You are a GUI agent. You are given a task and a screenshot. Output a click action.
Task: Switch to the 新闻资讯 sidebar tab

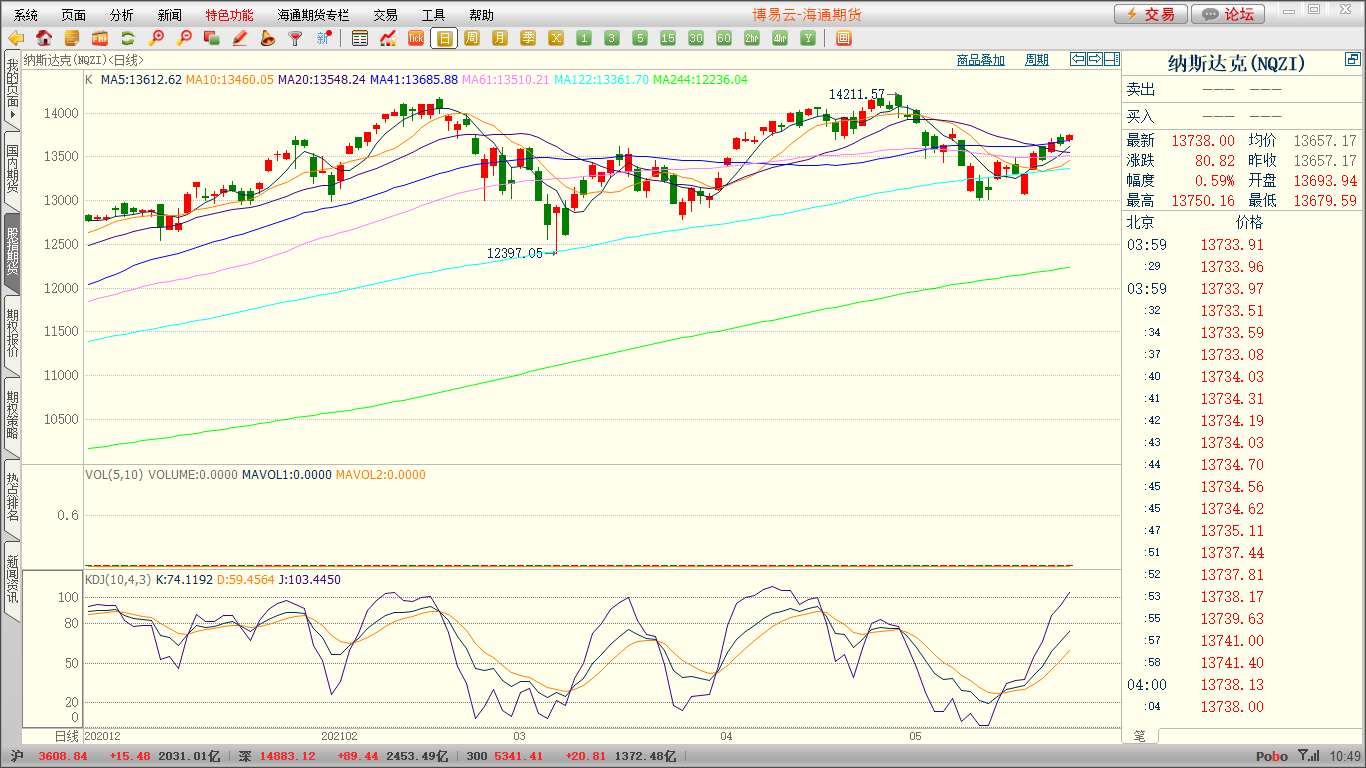pyautogui.click(x=12, y=580)
